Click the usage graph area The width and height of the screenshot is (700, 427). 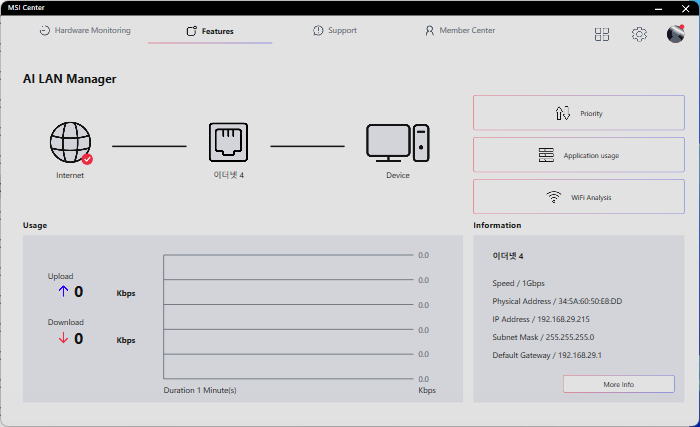tap(288, 317)
